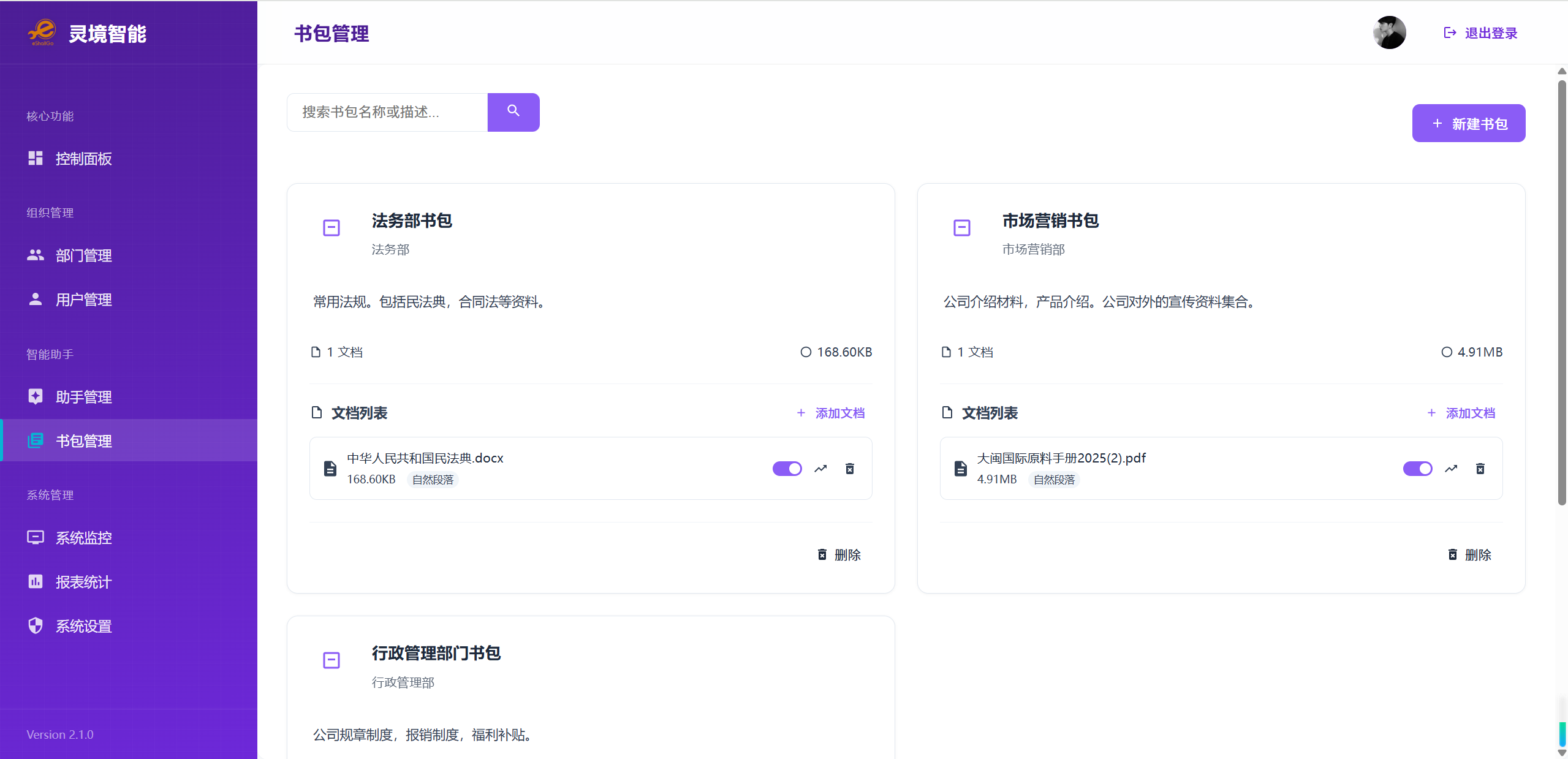Disable the 大闽国际原料手册2025(2).pdf toggle switch
Image resolution: width=1568 pixels, height=759 pixels.
pos(1417,469)
